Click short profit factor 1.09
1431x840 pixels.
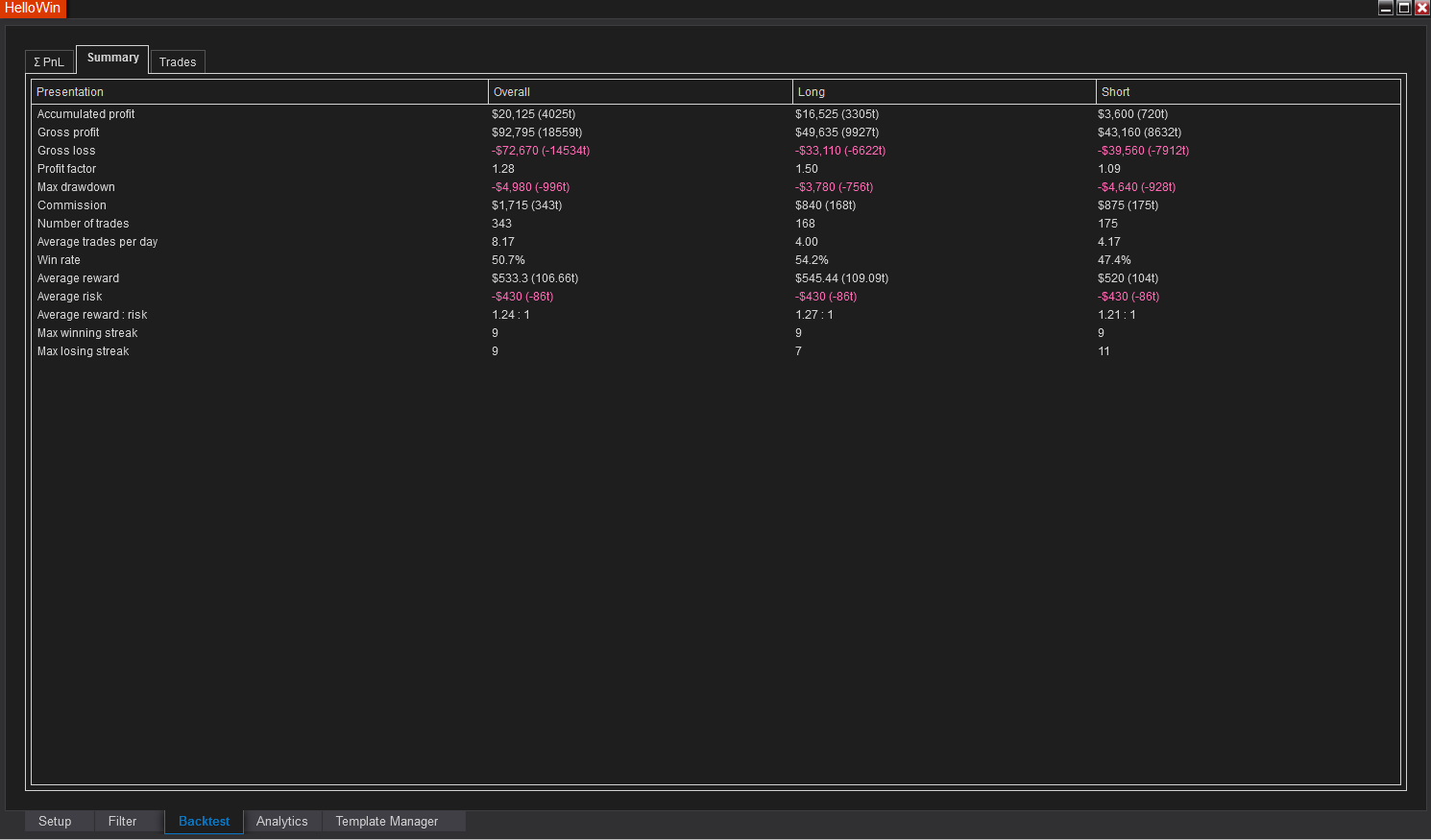point(1109,169)
